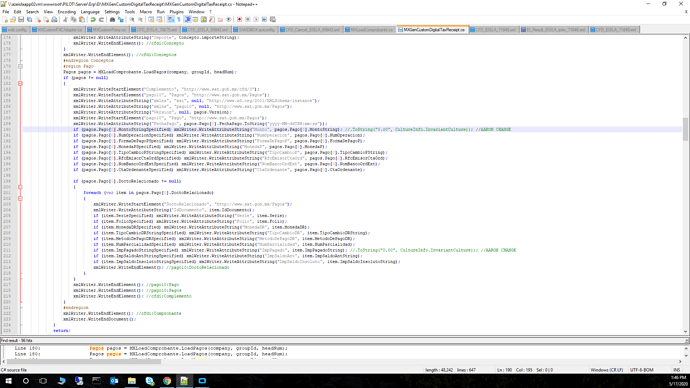Click the INS status bar indicator
Screen dimensions: 690x388
coord(677,370)
